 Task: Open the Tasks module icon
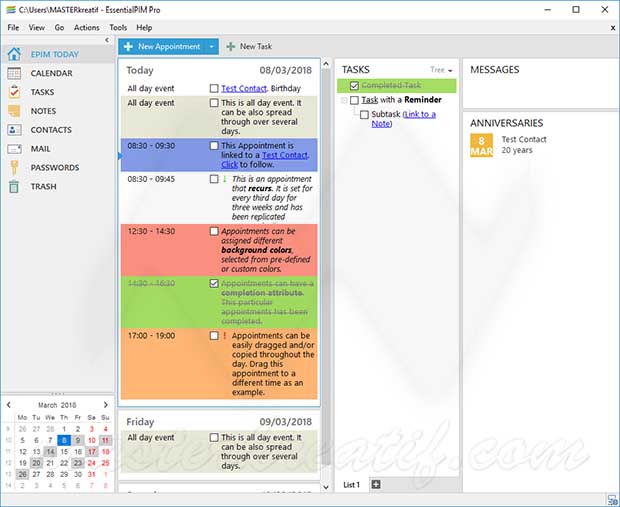[x=14, y=92]
